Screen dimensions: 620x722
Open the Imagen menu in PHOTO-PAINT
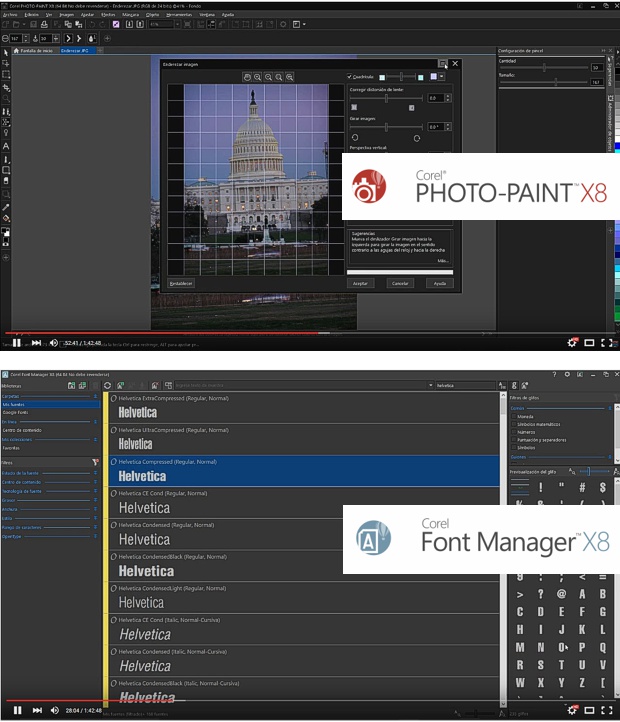[66, 15]
